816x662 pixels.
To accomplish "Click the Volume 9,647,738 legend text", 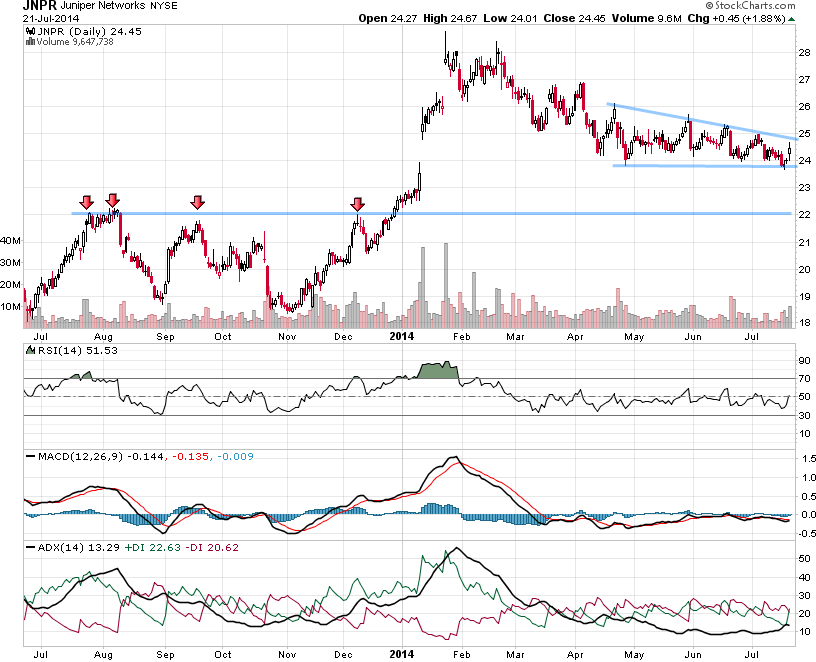I will point(75,42).
